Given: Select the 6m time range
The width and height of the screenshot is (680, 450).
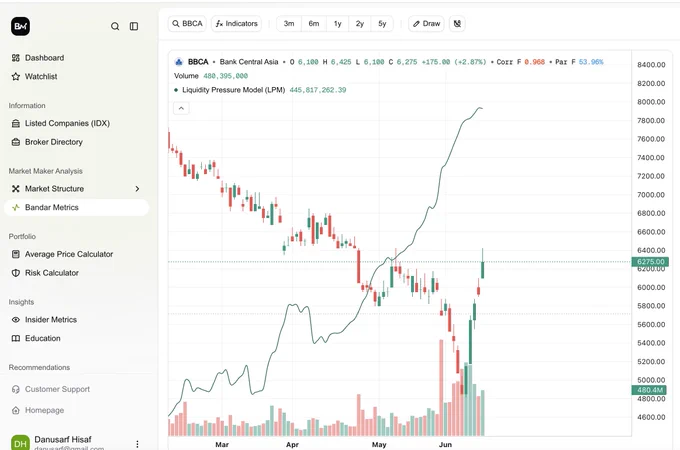Looking at the screenshot, I should tap(314, 23).
